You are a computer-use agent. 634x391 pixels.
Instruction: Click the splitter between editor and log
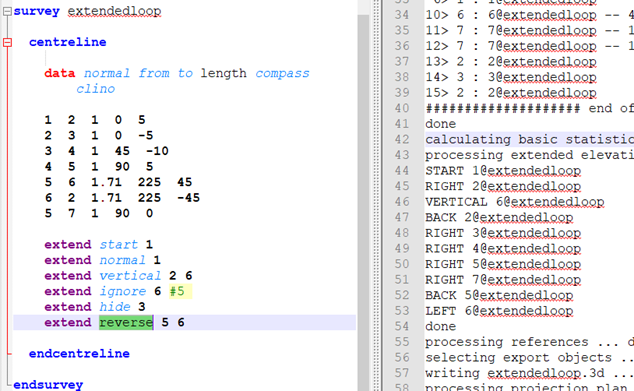click(377, 195)
